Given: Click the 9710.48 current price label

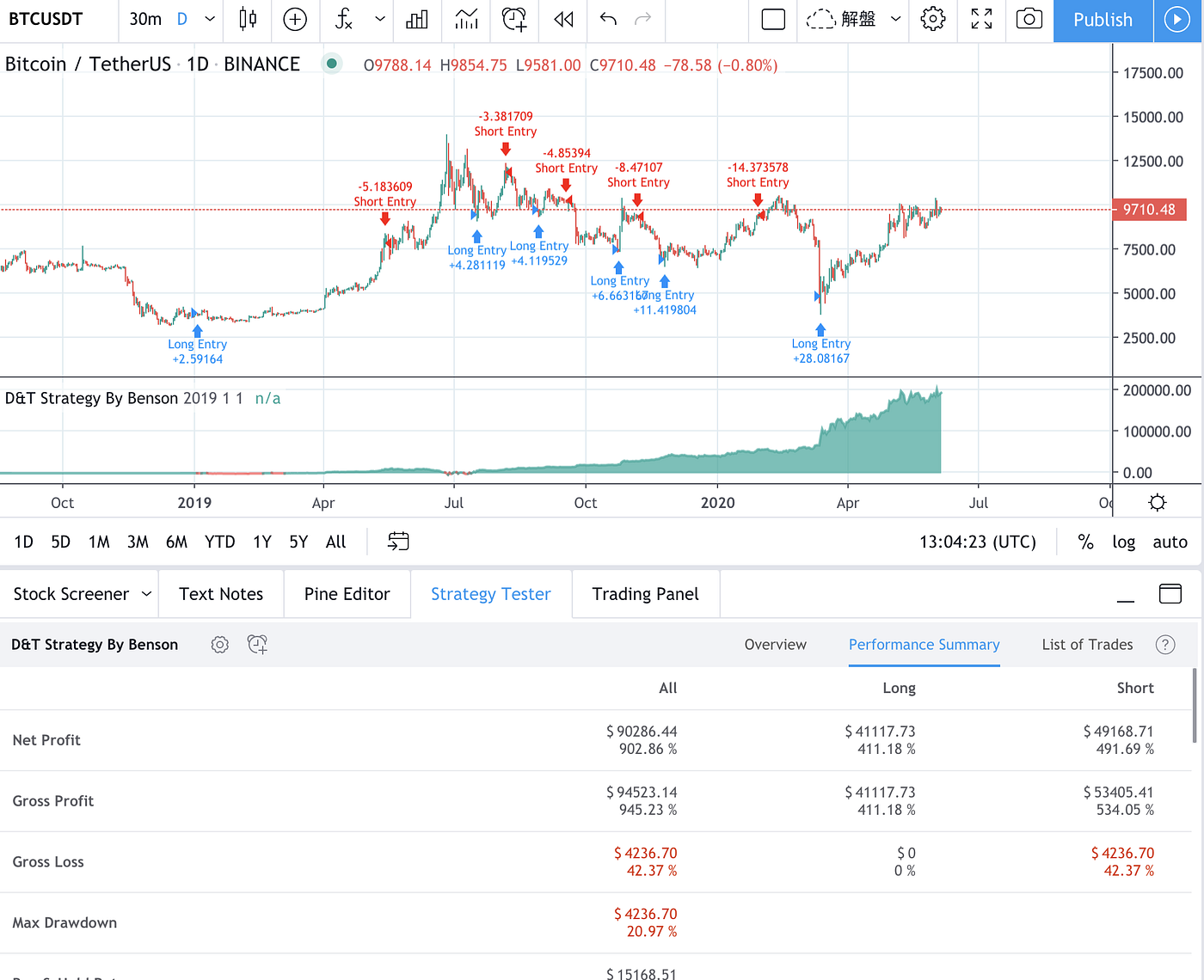Looking at the screenshot, I should point(1150,210).
